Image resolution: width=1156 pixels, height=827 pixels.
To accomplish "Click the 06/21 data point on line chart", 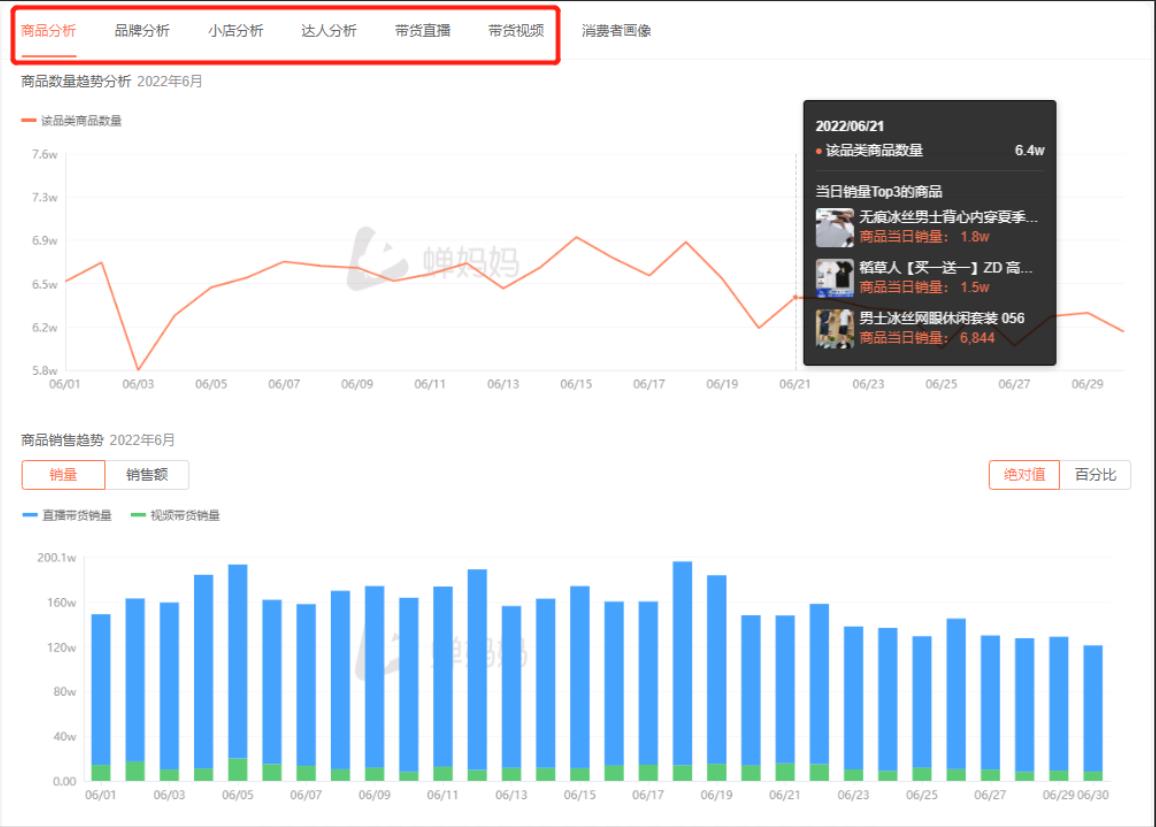I will pyautogui.click(x=795, y=297).
